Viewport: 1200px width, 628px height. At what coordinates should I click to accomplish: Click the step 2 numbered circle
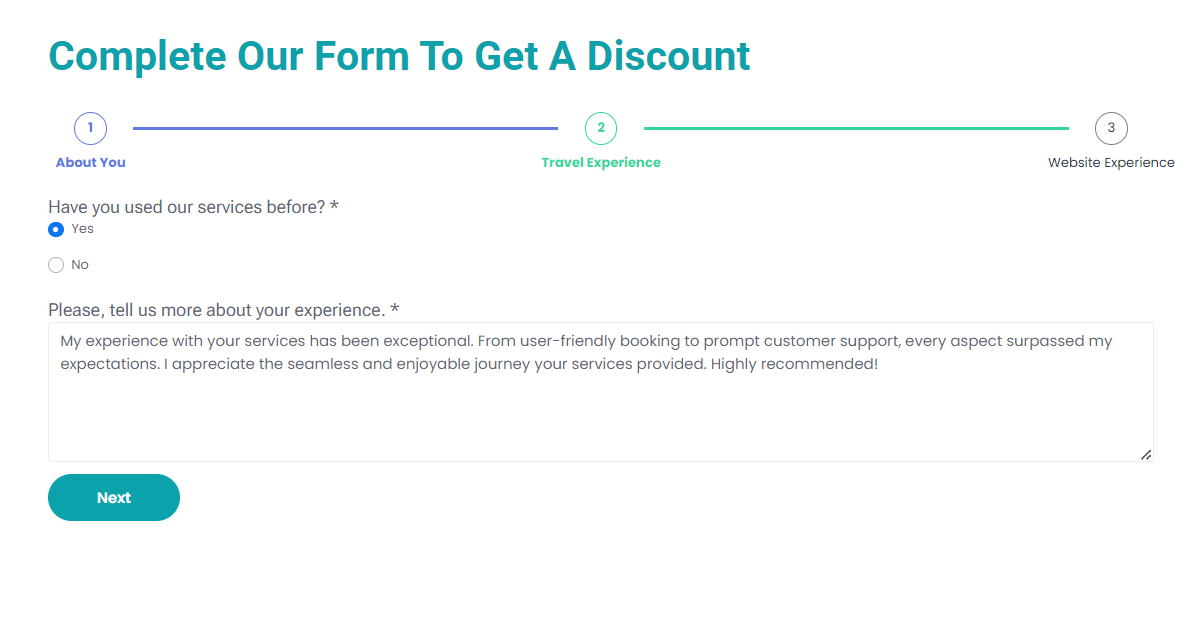[x=601, y=128]
